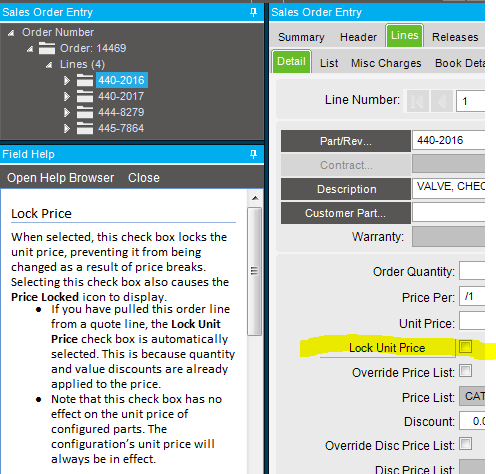Screen dimensions: 496x474
Task: Click the folder icon for 444-8279
Action: tap(85, 112)
